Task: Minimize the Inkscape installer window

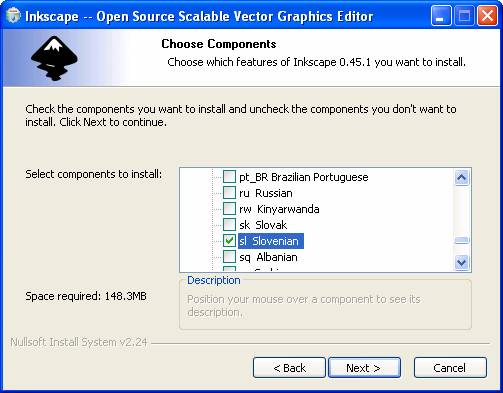Action: point(441,16)
